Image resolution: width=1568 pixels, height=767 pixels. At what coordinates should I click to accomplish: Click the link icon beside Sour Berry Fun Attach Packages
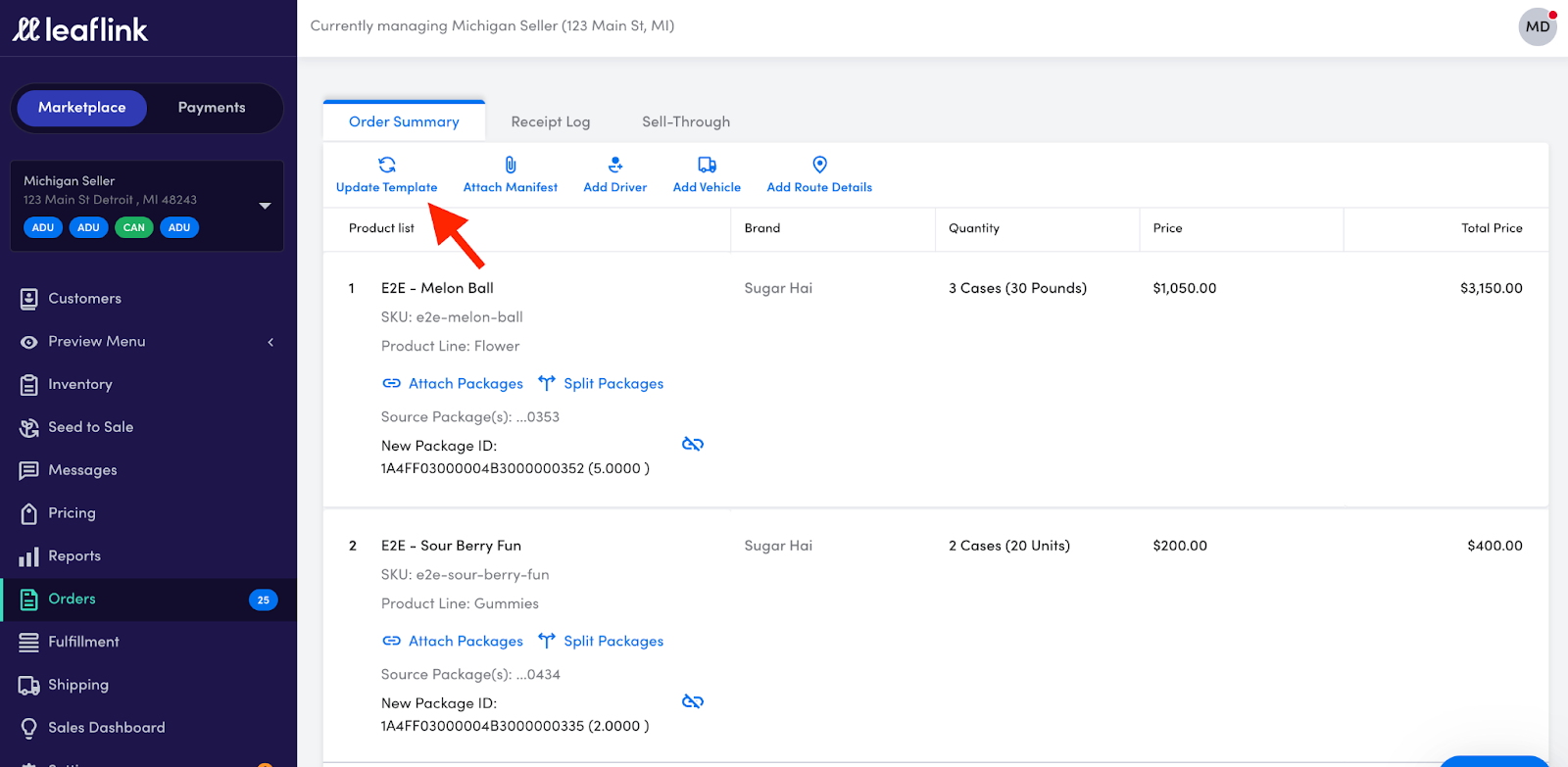pyautogui.click(x=392, y=641)
